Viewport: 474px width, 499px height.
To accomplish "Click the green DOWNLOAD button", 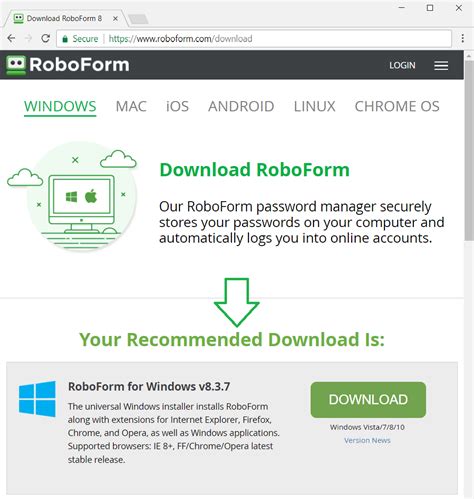I will [368, 399].
